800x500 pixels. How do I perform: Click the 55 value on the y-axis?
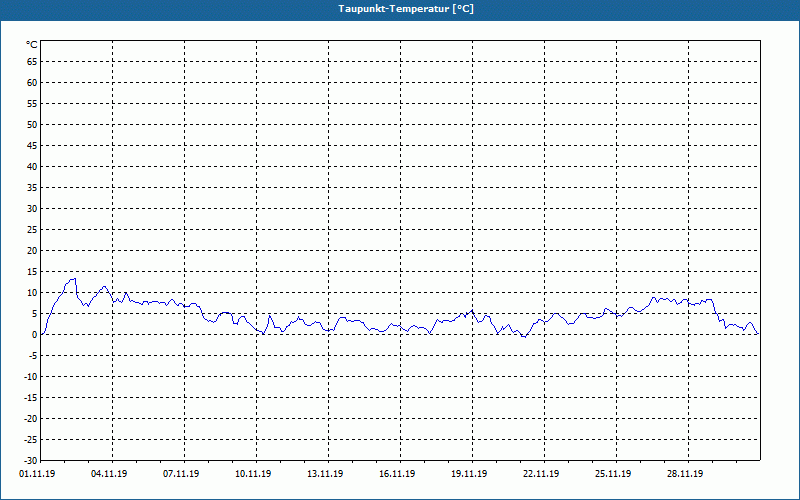(32, 104)
